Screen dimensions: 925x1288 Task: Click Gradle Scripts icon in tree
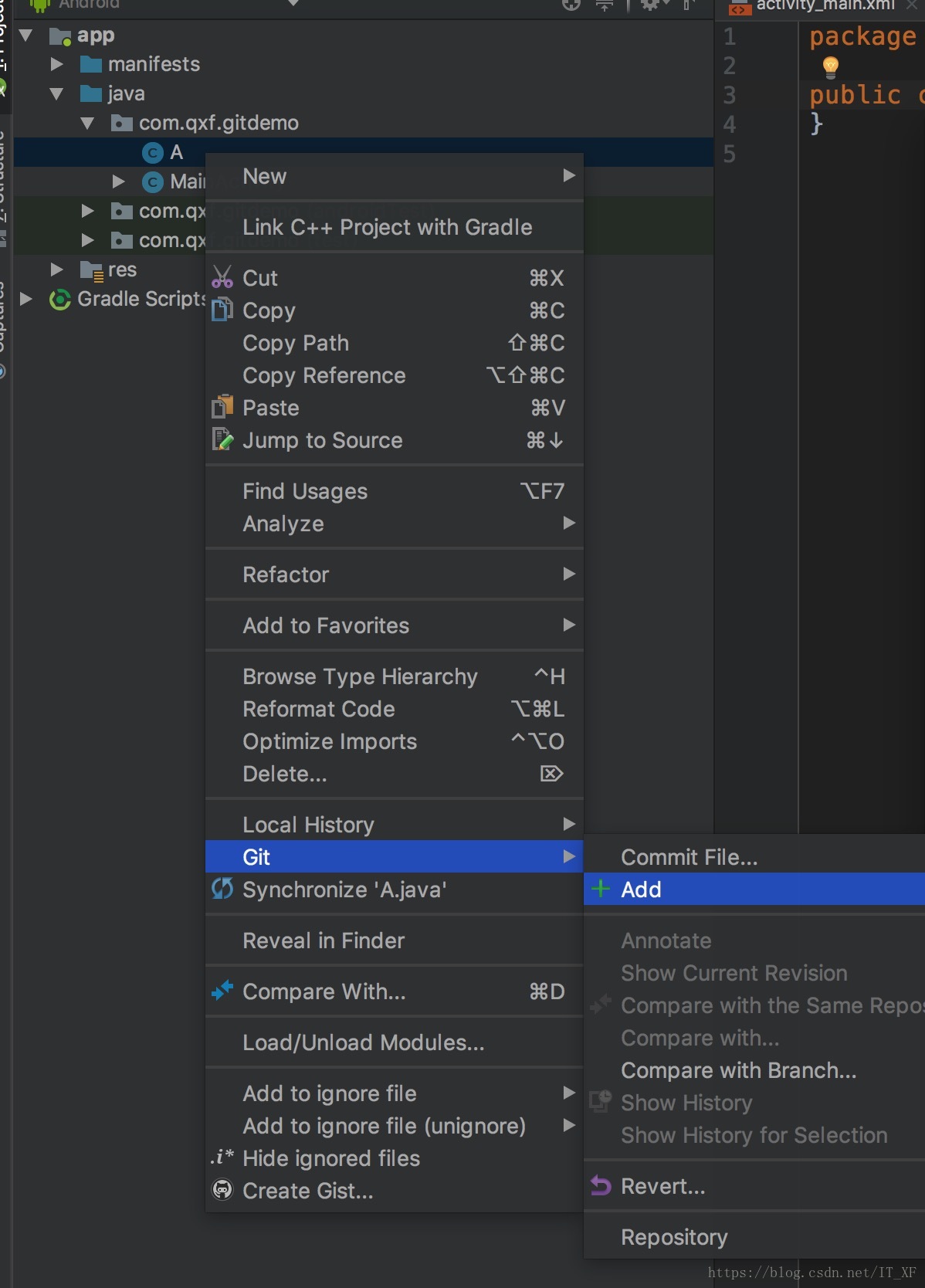pyautogui.click(x=59, y=299)
